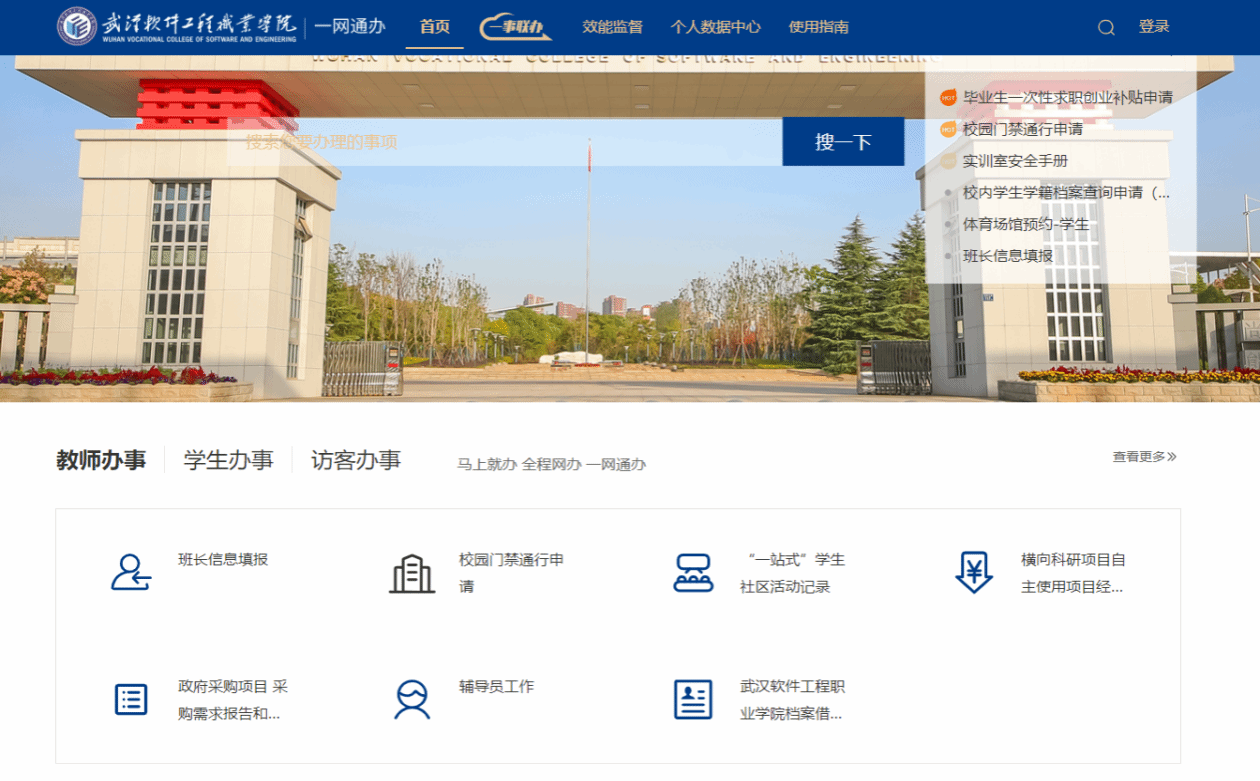Click the 班长信息填报 person icon
The width and height of the screenshot is (1260, 781).
[x=131, y=573]
